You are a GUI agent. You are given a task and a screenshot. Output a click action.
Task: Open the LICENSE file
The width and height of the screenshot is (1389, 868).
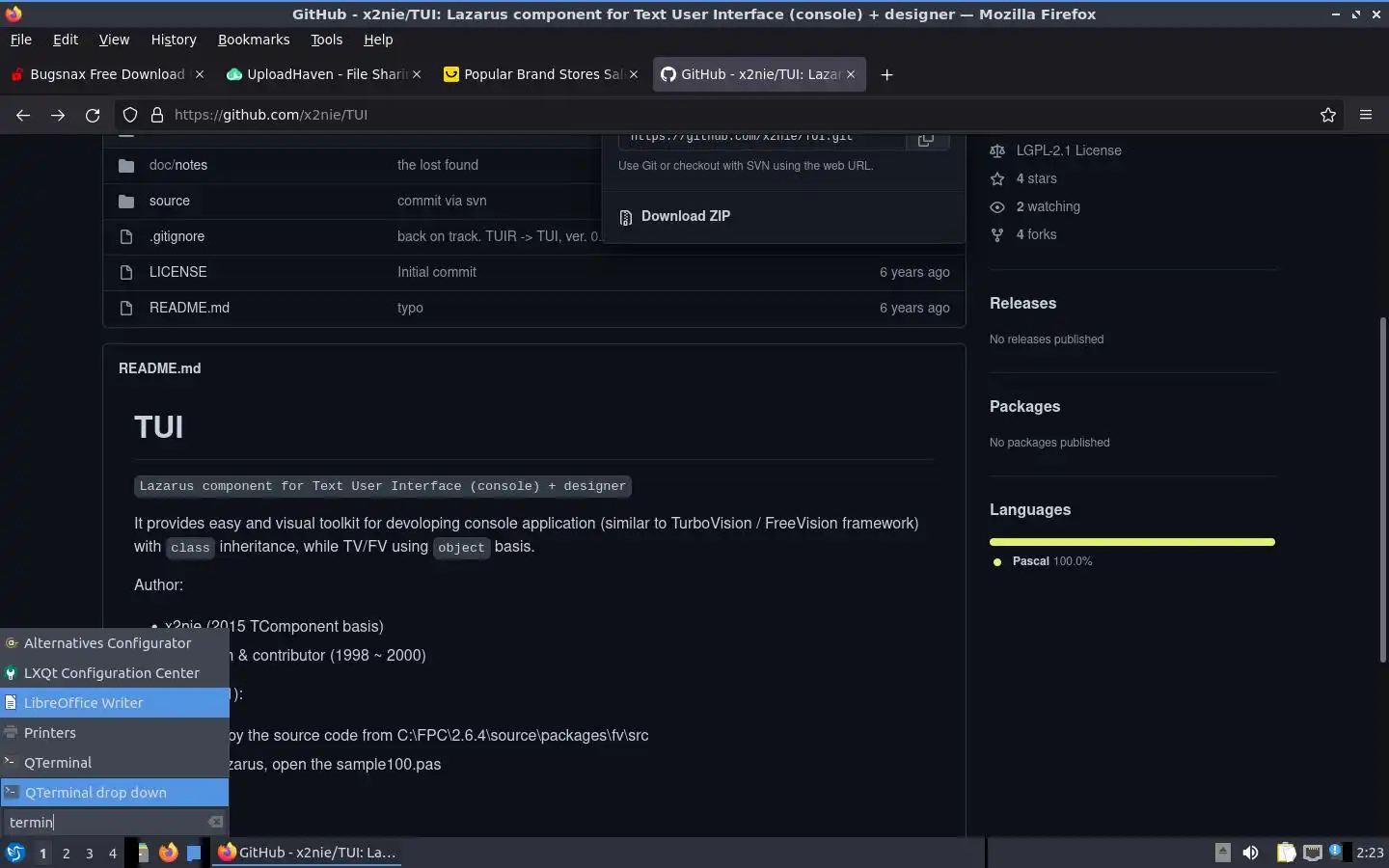178,272
